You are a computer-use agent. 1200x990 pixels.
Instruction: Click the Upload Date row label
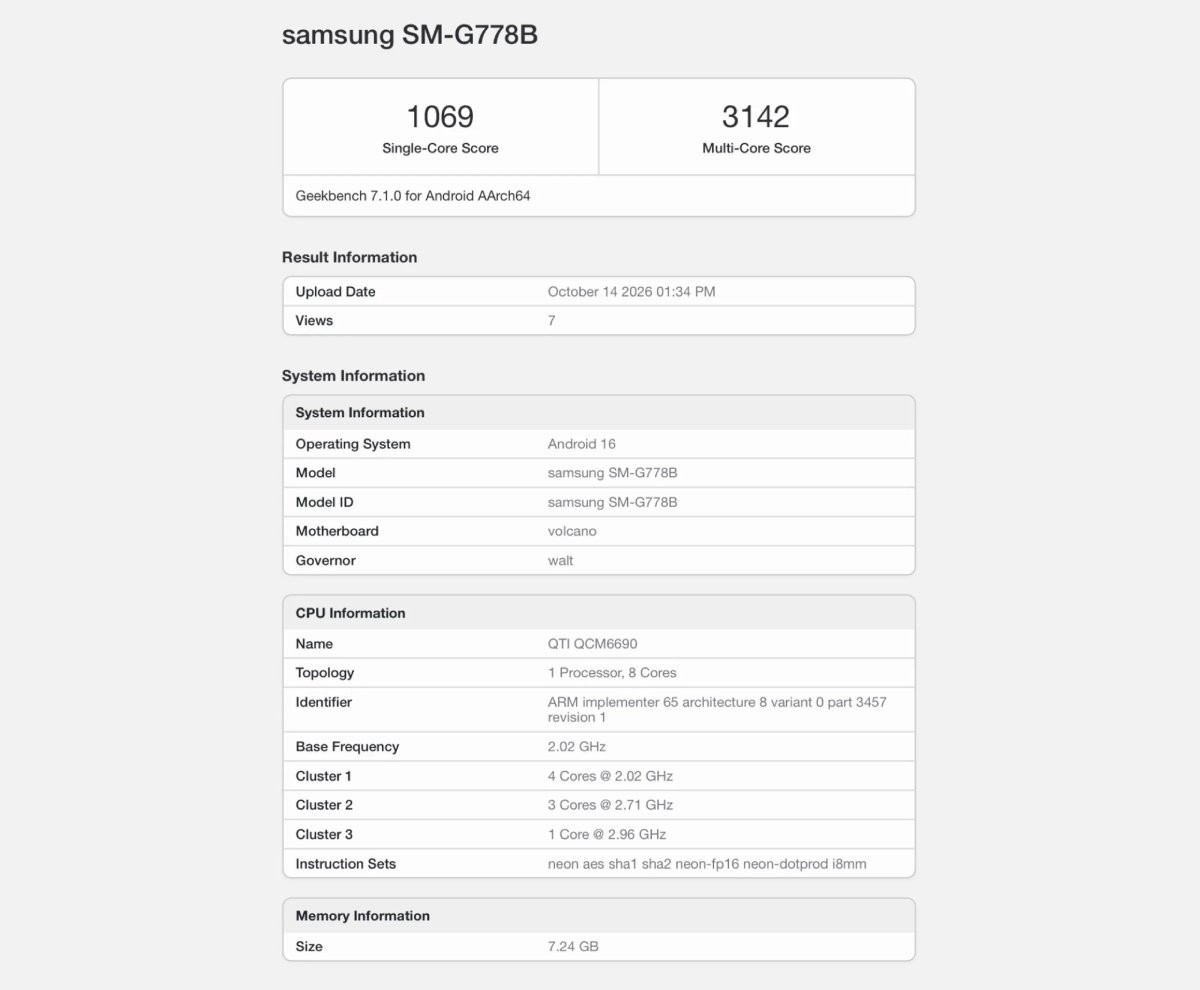pos(336,292)
